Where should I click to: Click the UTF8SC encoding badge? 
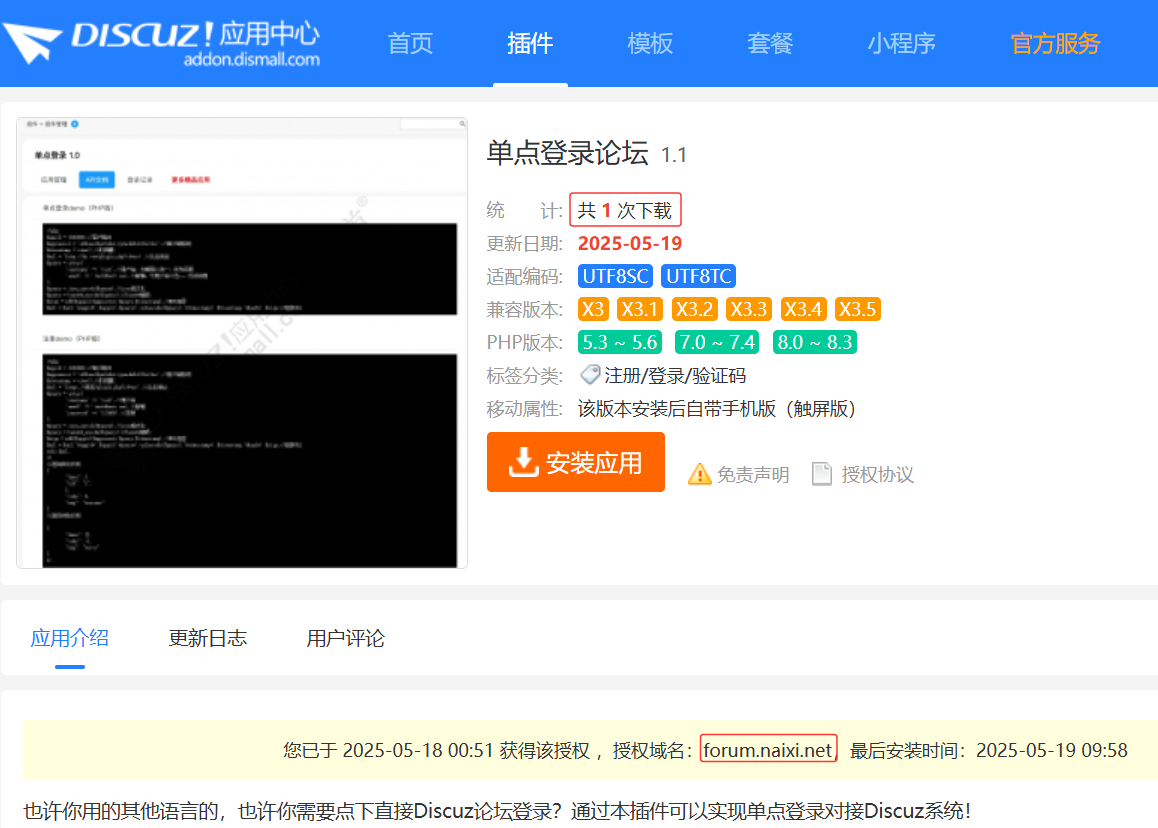[x=615, y=277]
